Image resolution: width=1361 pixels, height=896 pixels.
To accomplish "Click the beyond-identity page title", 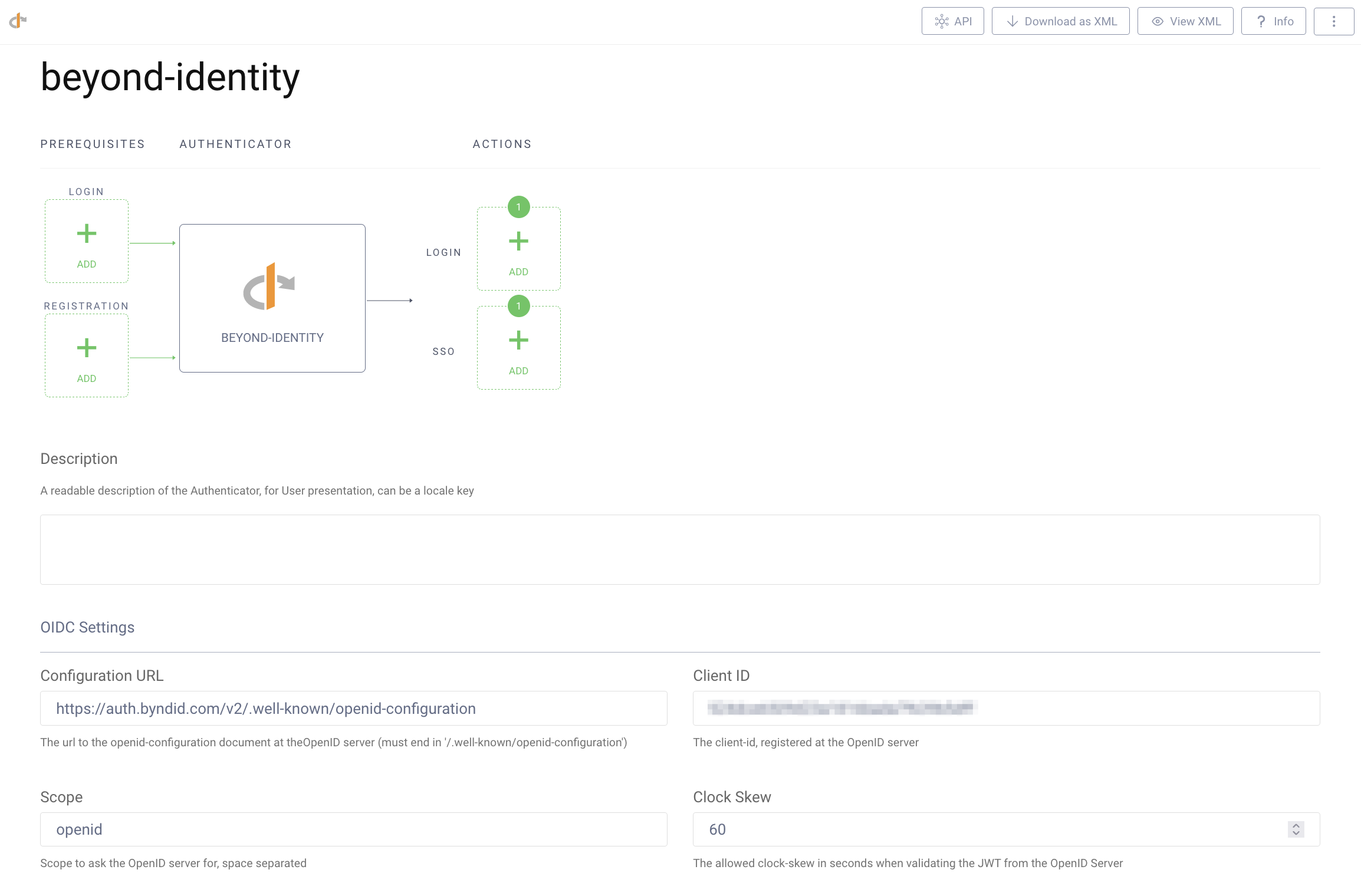I will pyautogui.click(x=170, y=78).
